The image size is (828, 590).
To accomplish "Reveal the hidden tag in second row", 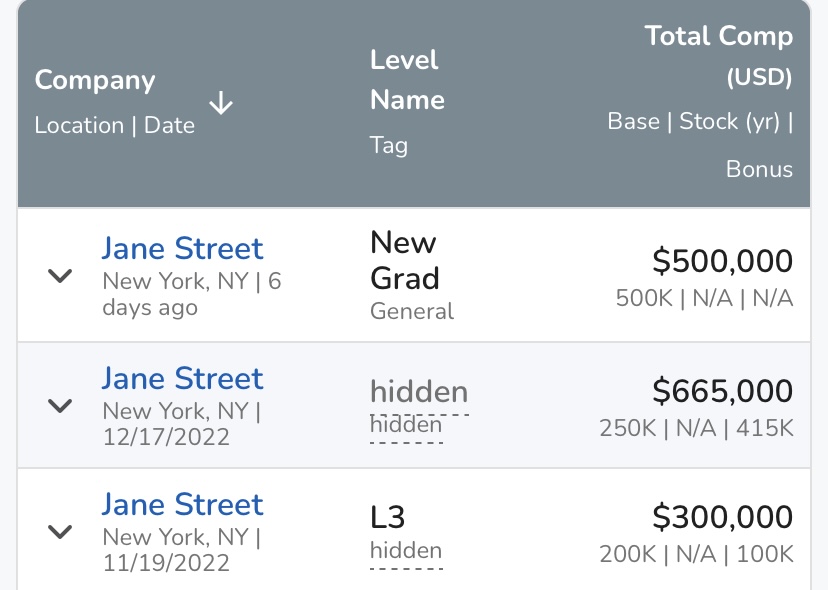I will point(405,425).
